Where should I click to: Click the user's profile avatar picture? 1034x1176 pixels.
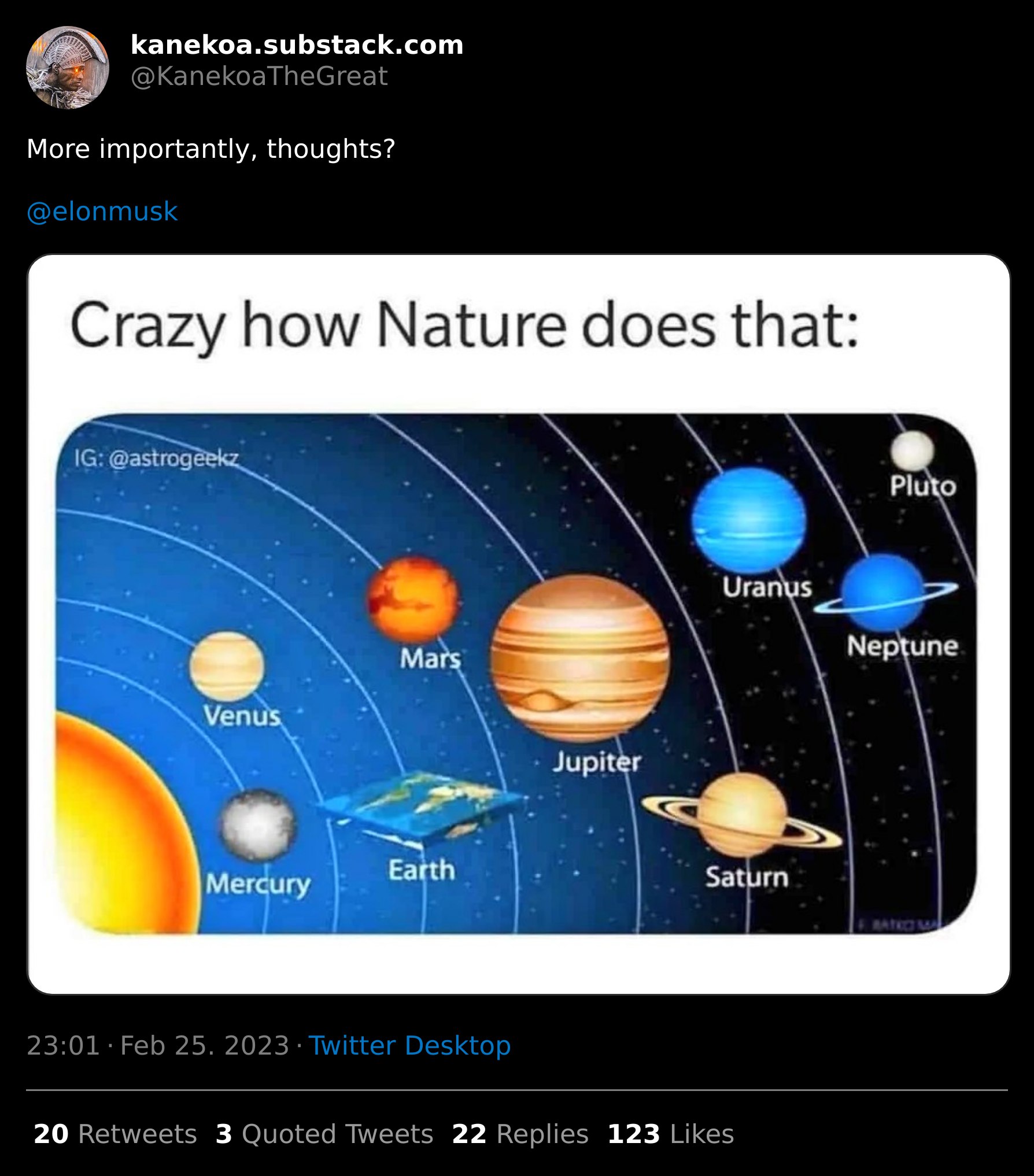(68, 68)
